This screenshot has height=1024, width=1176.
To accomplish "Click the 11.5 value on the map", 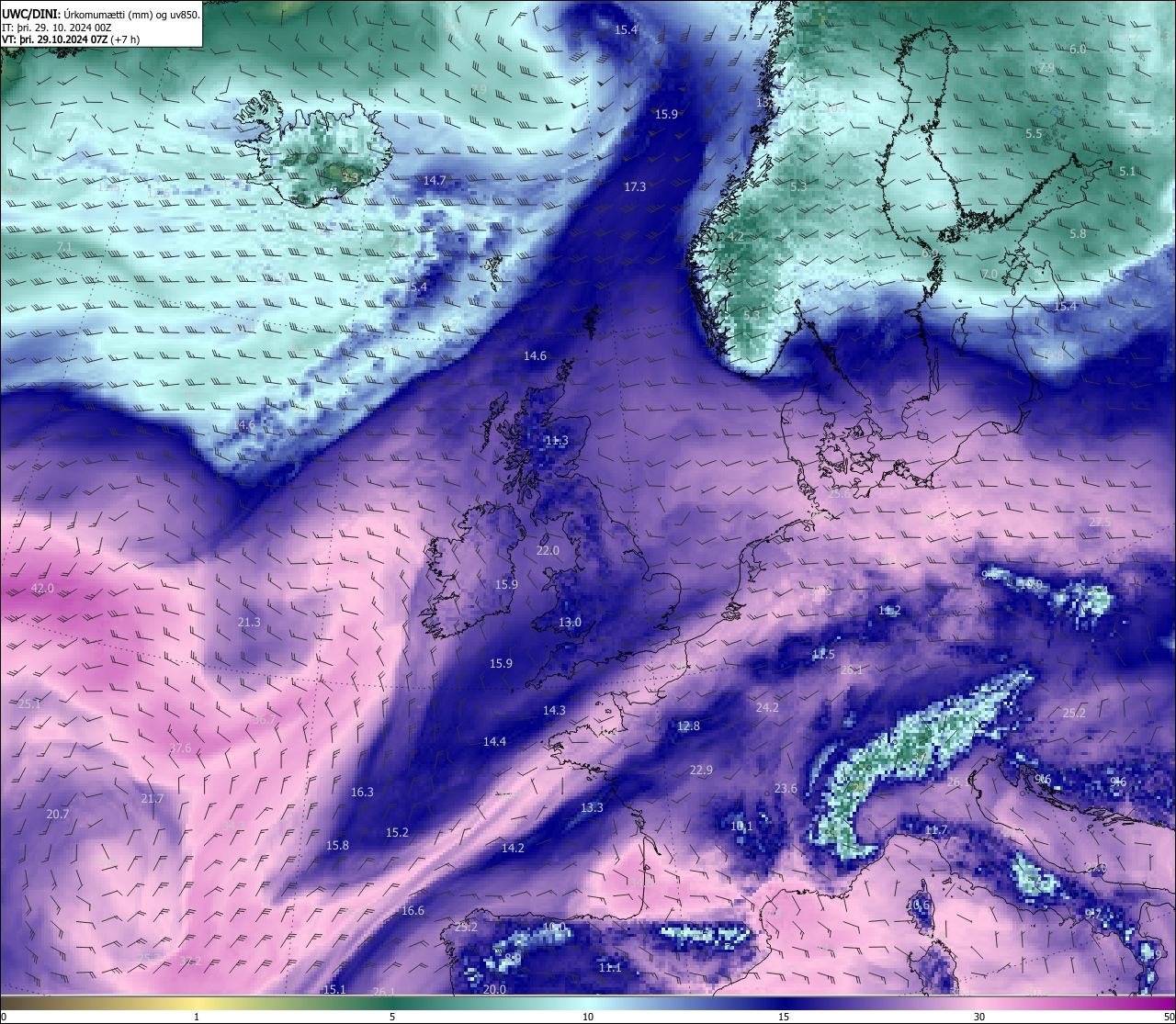I will click(823, 654).
